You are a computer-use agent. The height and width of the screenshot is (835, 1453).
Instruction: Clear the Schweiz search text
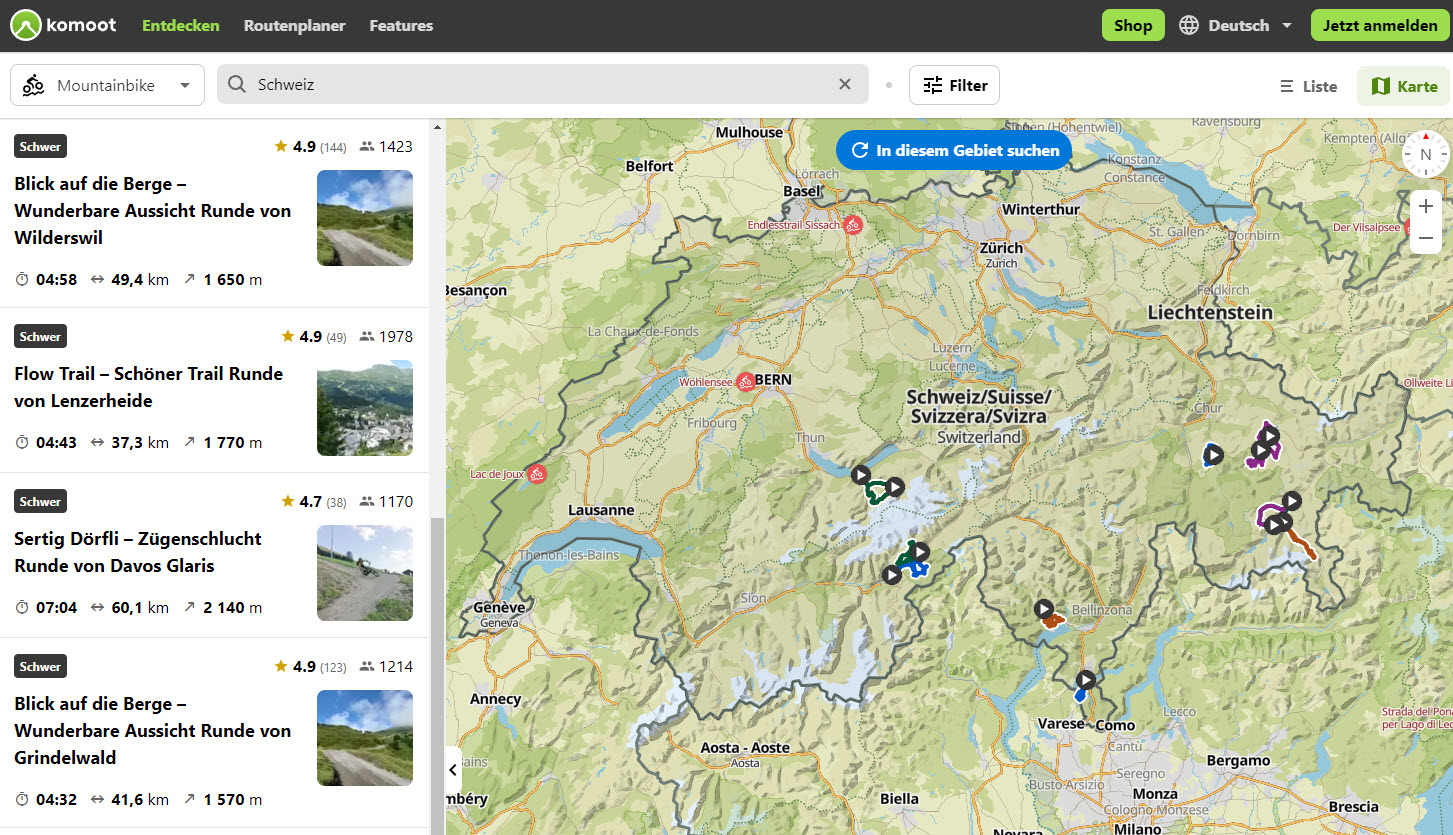(845, 85)
